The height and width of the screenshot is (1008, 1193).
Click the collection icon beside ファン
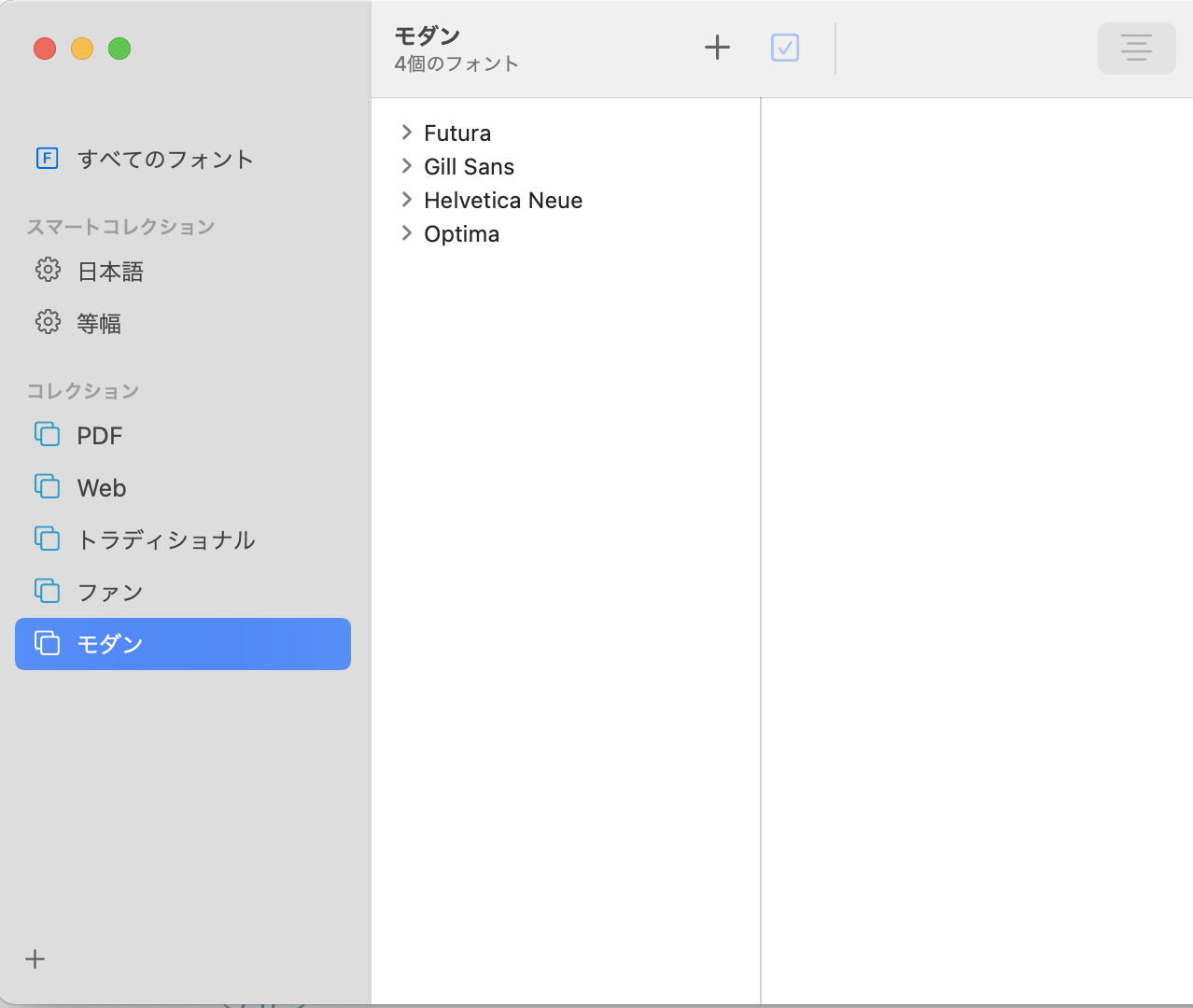[x=47, y=591]
